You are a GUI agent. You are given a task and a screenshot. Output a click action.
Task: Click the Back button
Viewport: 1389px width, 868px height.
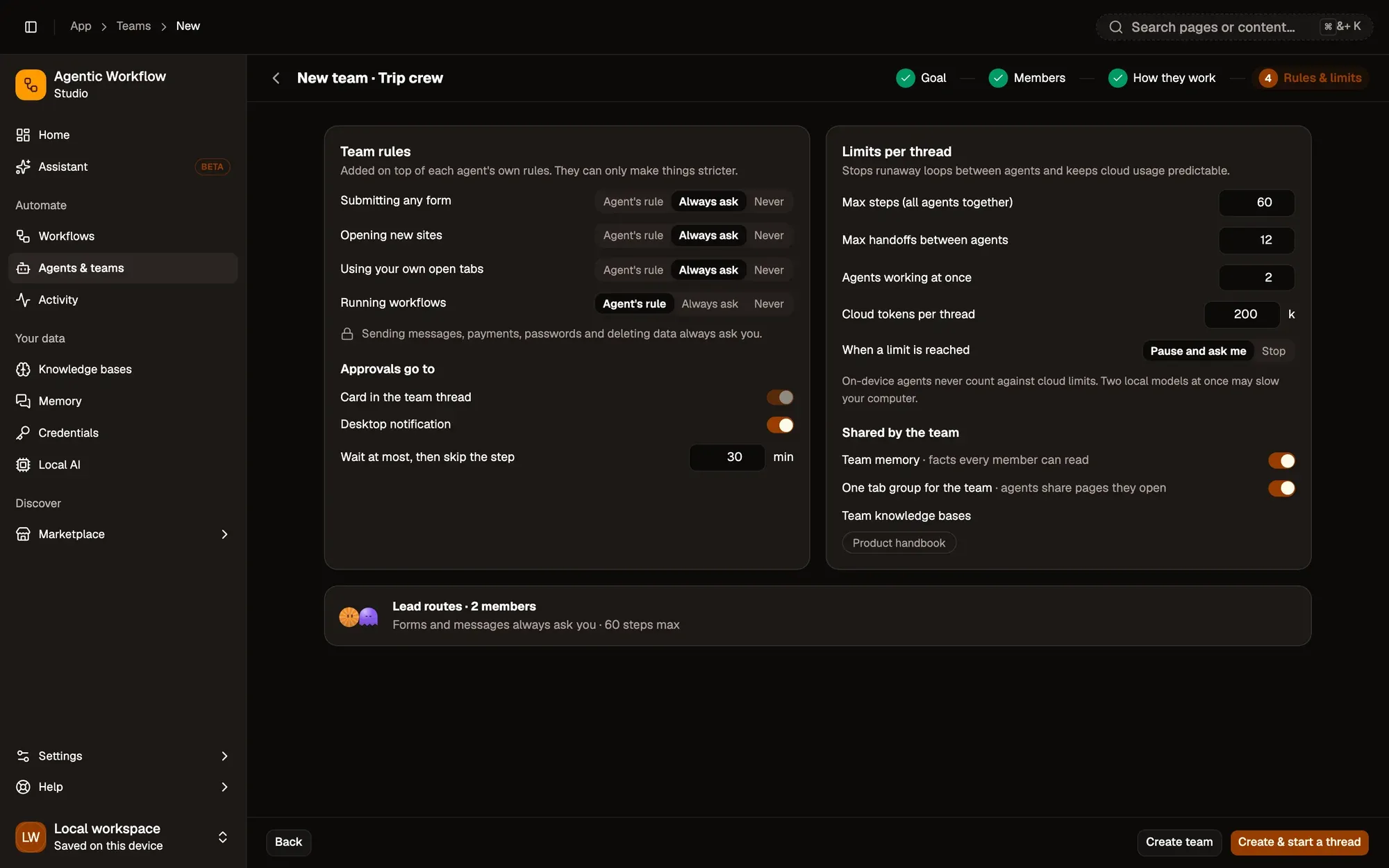pos(288,842)
